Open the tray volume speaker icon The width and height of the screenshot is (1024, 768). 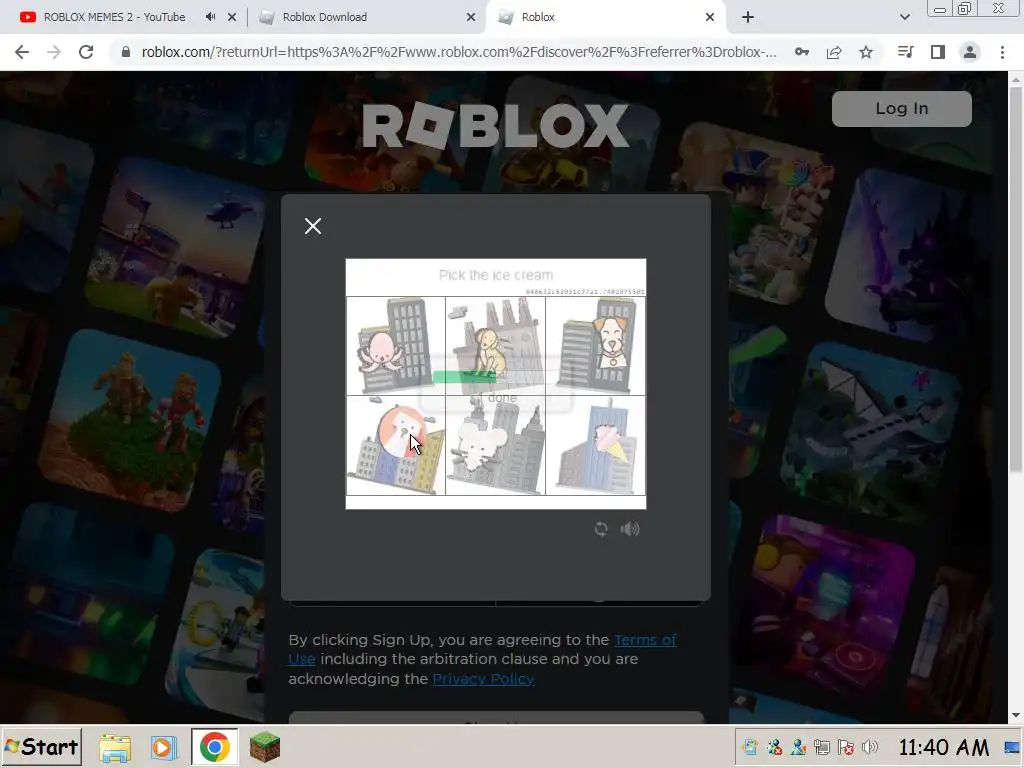869,747
